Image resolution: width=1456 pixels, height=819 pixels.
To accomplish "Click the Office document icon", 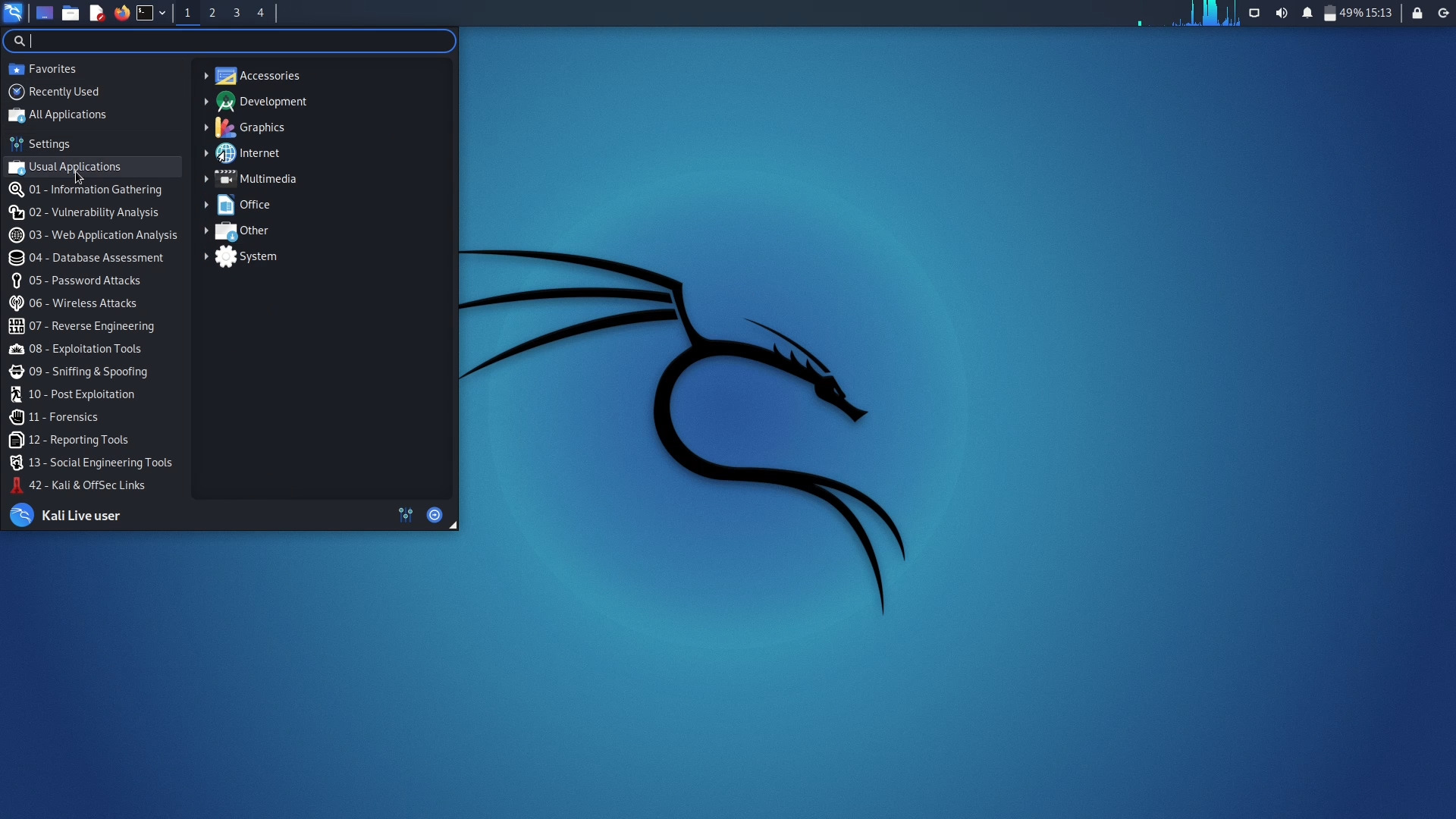I will (x=225, y=205).
